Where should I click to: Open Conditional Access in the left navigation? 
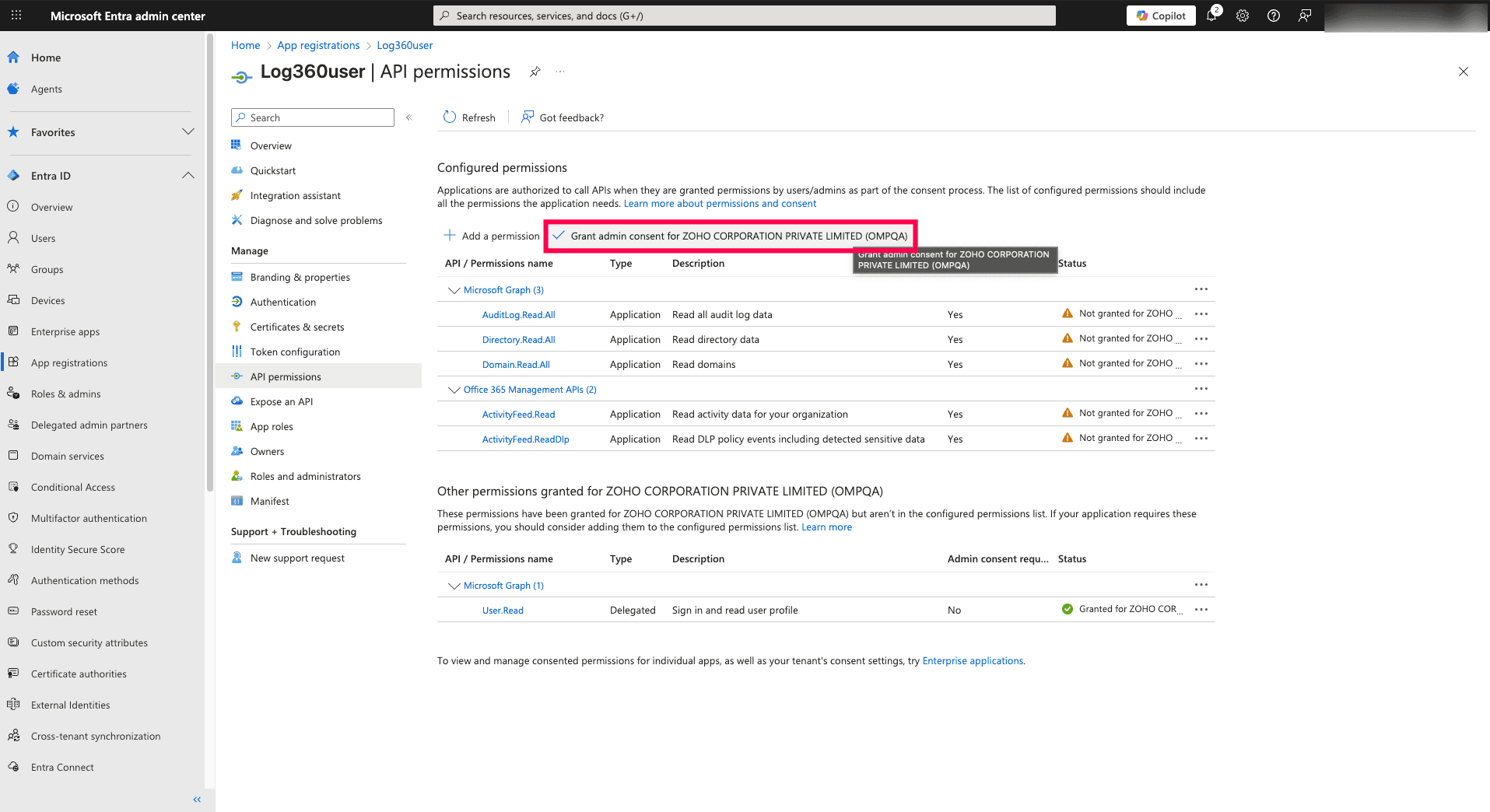[x=72, y=487]
